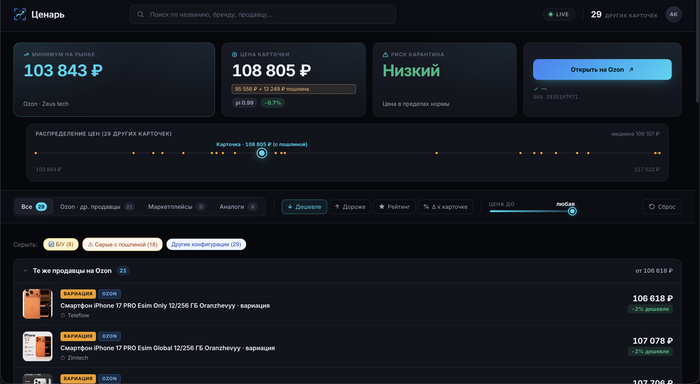Click the OZON badge on Zimtech listing
Image resolution: width=700 pixels, height=384 pixels.
(x=109, y=336)
